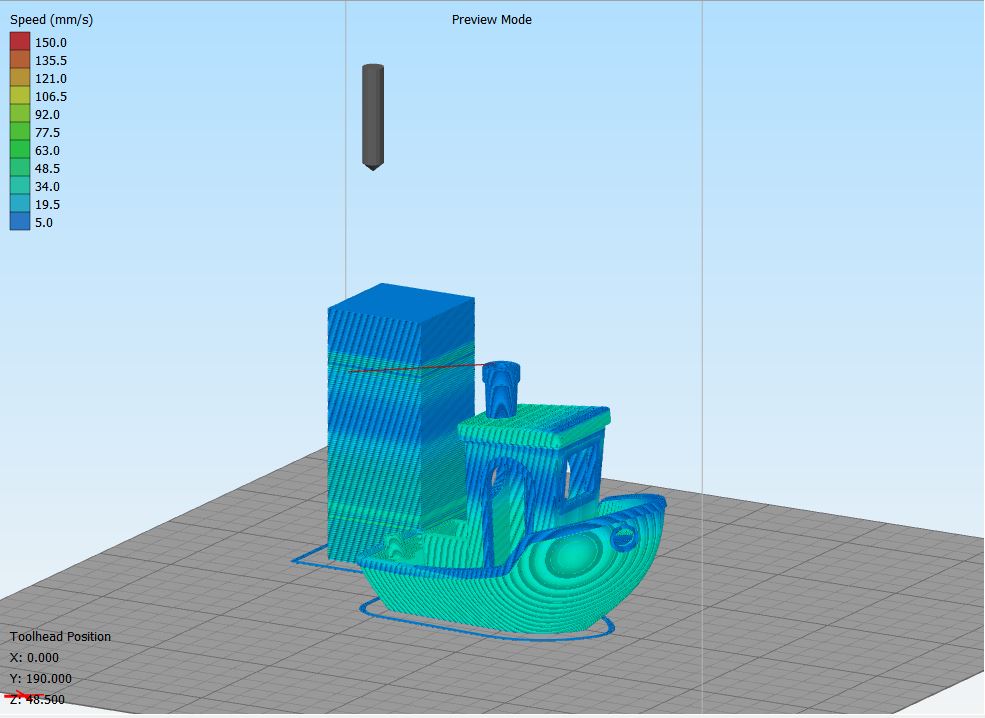Choose the 48.5 speed legend swatch
This screenshot has height=718, width=985.
(19, 168)
